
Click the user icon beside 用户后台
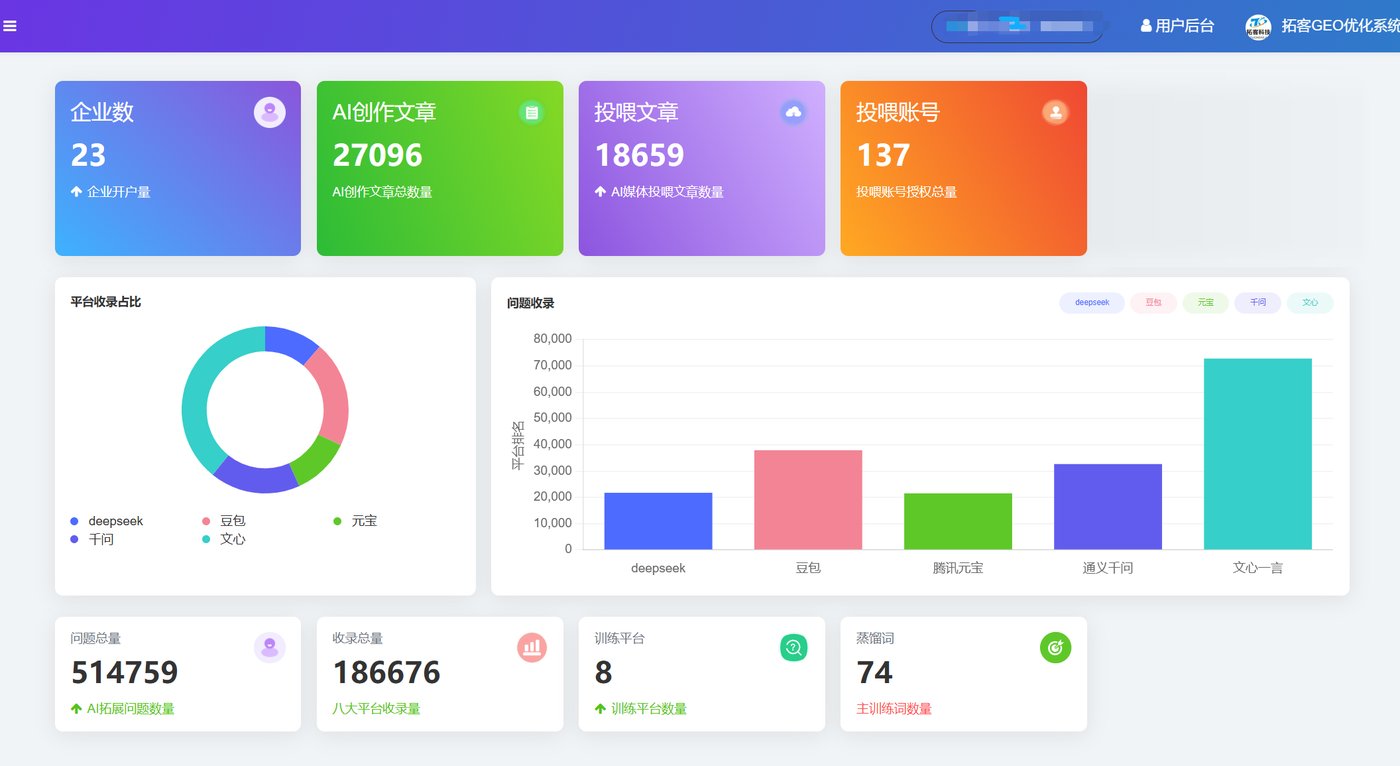coord(1146,26)
